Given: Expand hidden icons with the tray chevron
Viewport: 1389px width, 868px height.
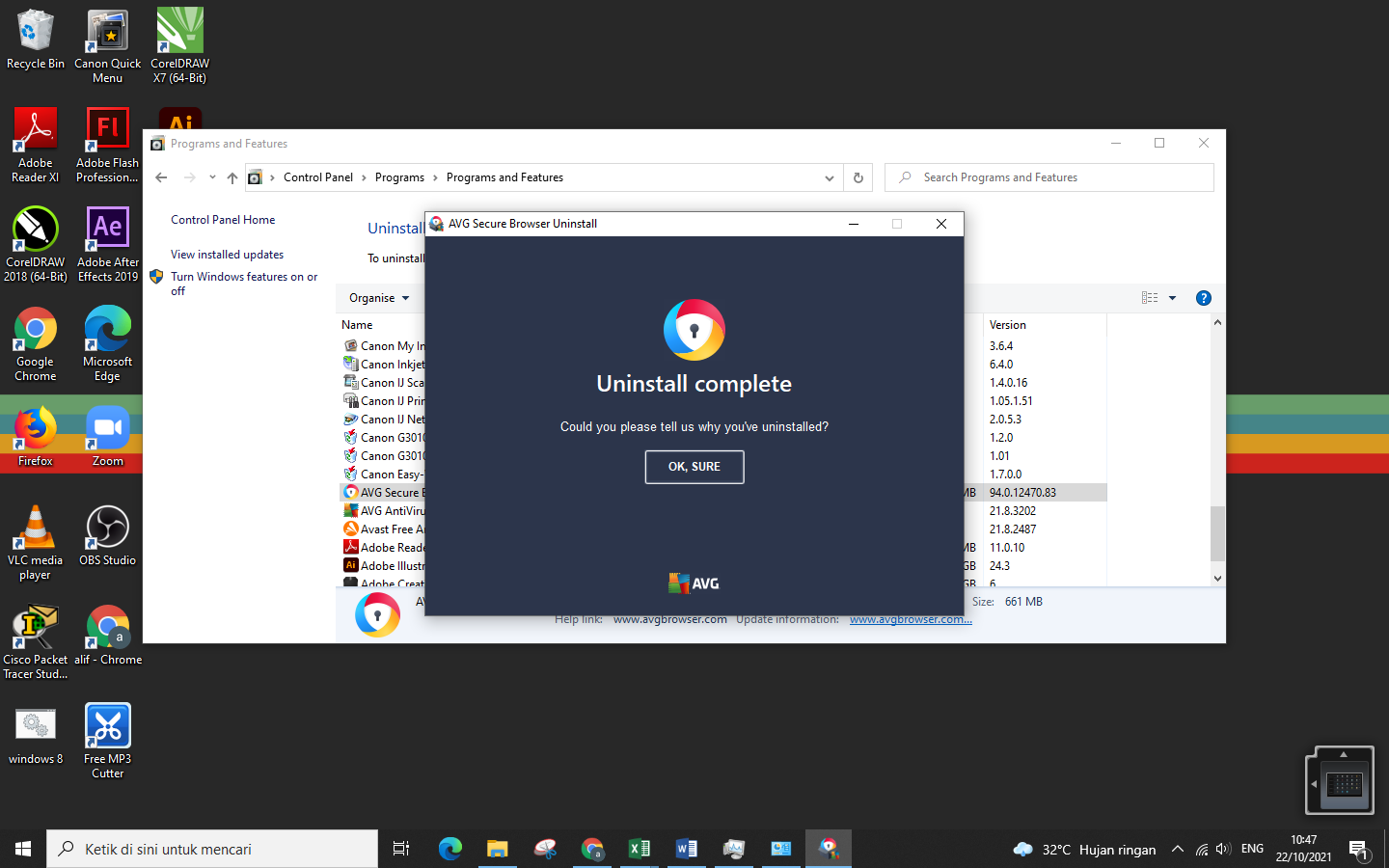Looking at the screenshot, I should (1177, 849).
